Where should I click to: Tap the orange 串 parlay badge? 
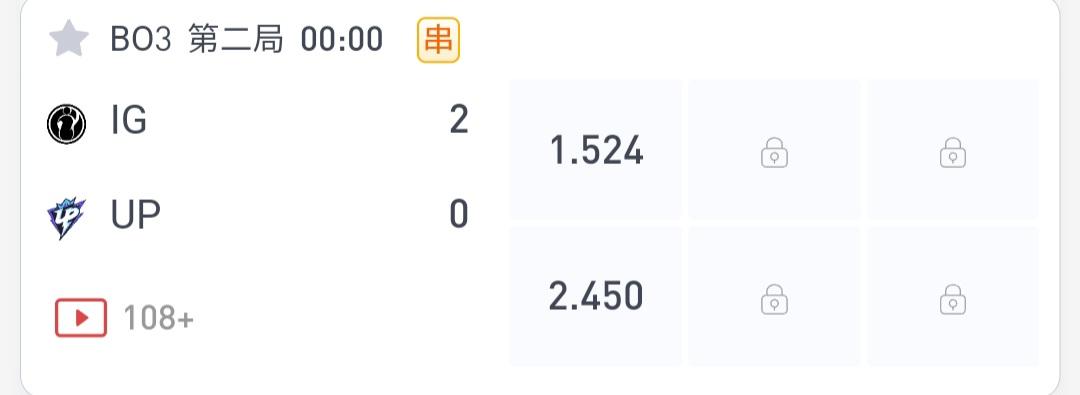(438, 40)
